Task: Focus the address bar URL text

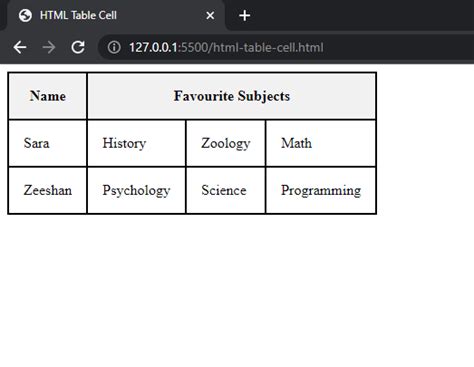Action: coord(226,47)
